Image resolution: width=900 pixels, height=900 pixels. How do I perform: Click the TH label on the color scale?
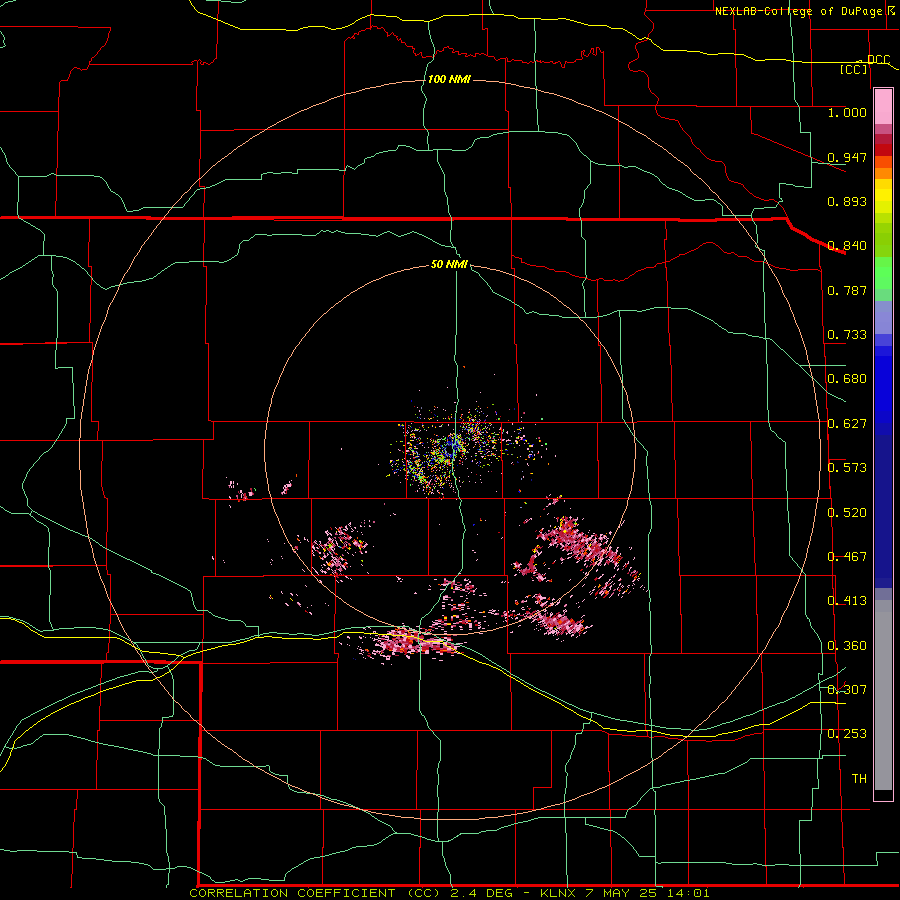859,779
